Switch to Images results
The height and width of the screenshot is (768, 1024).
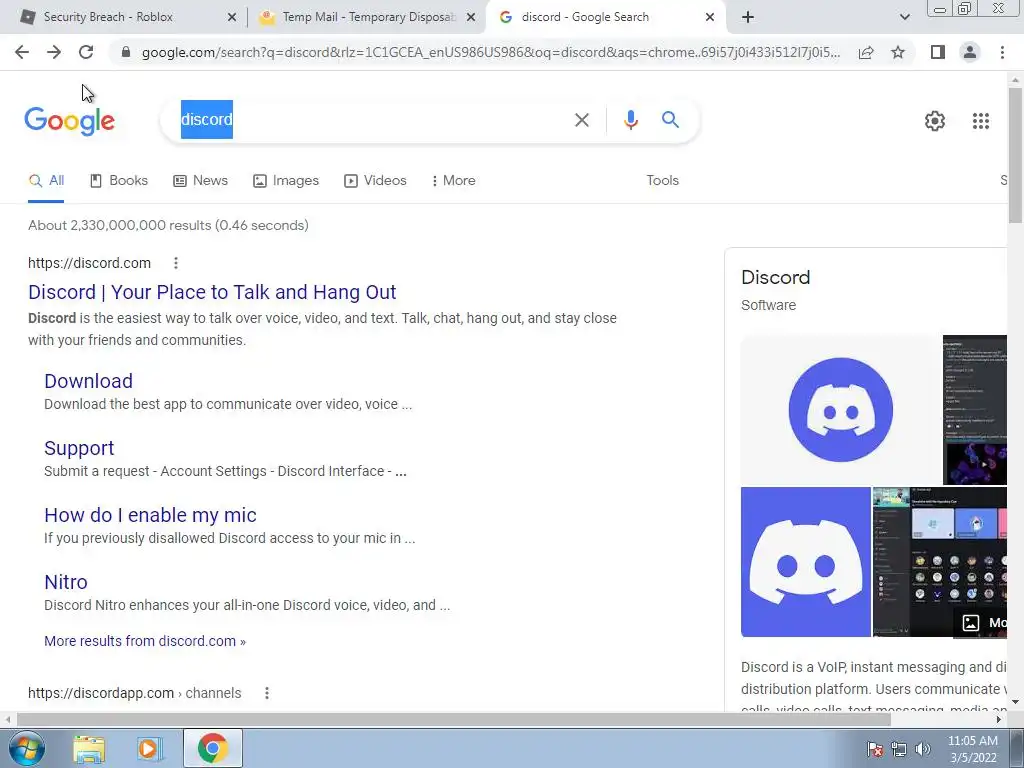coord(286,181)
